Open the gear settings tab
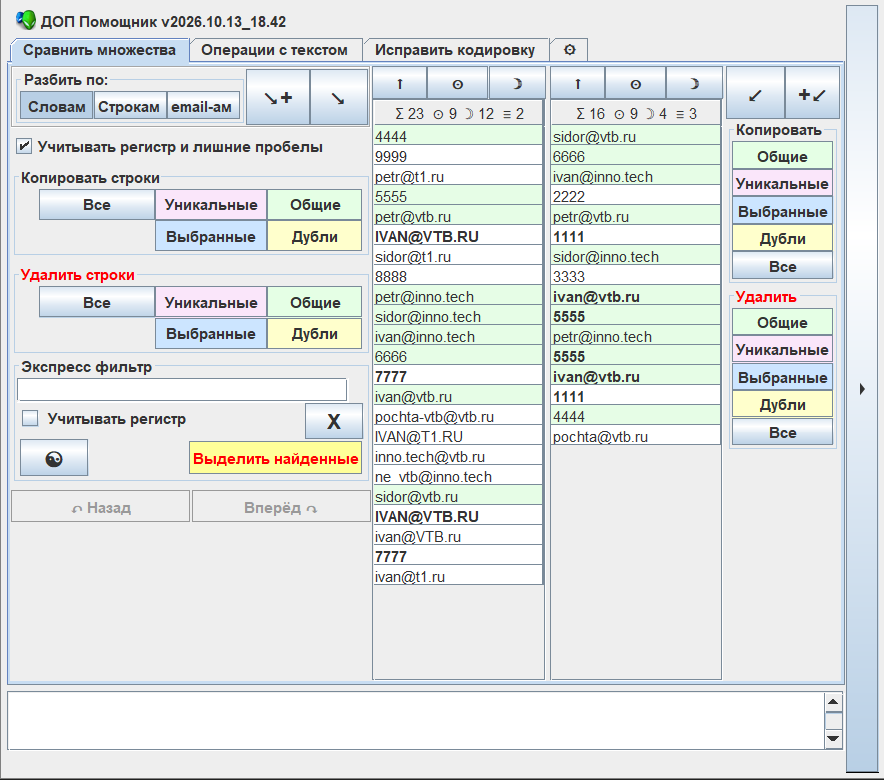This screenshot has width=884, height=780. click(x=569, y=50)
